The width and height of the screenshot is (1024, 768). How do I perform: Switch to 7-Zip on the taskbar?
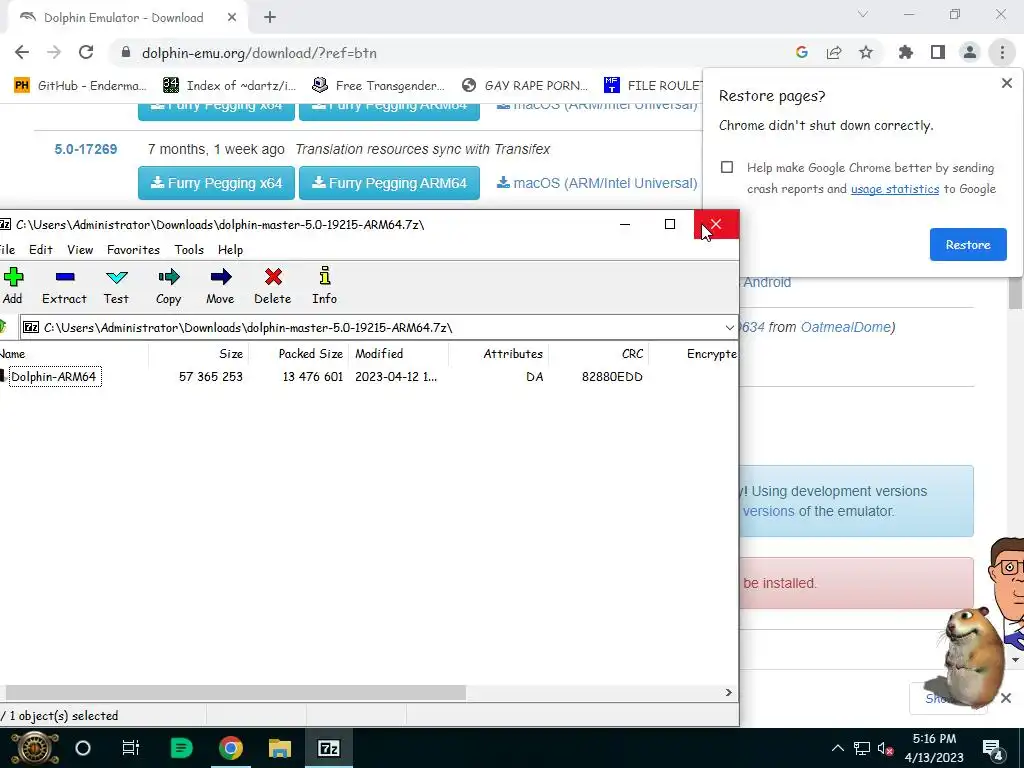click(x=328, y=748)
